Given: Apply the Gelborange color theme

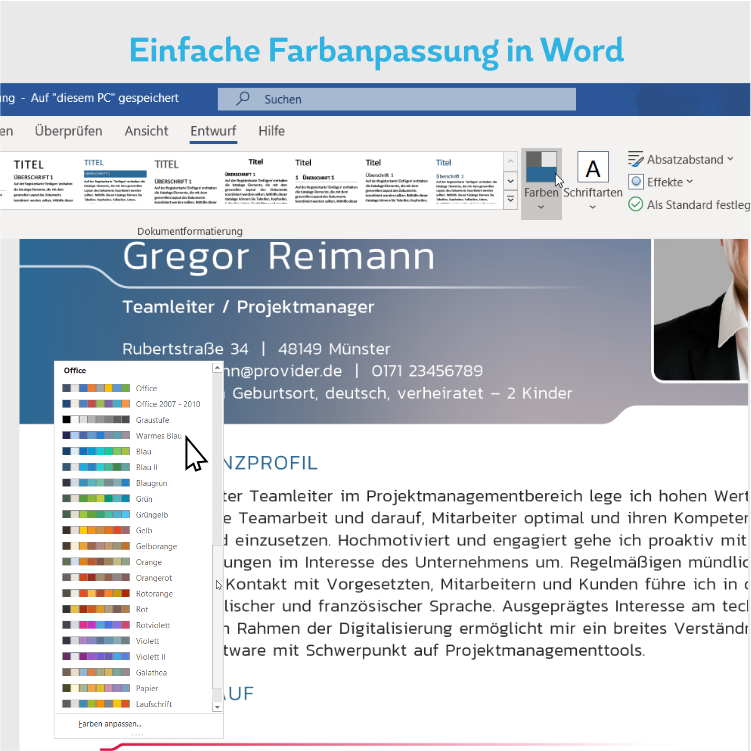Looking at the screenshot, I should pos(132,546).
